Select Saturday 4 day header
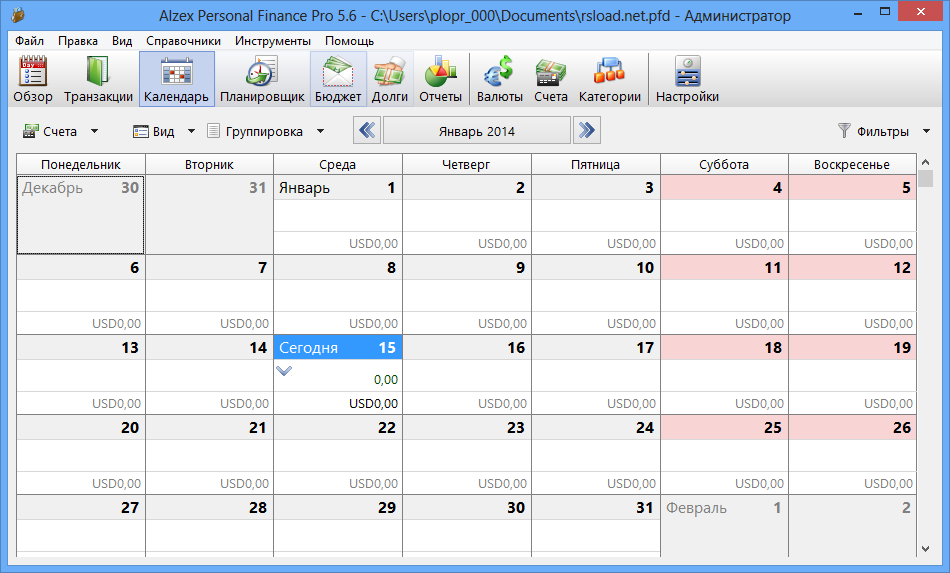Screen dimensions: 950x573 [x=724, y=187]
